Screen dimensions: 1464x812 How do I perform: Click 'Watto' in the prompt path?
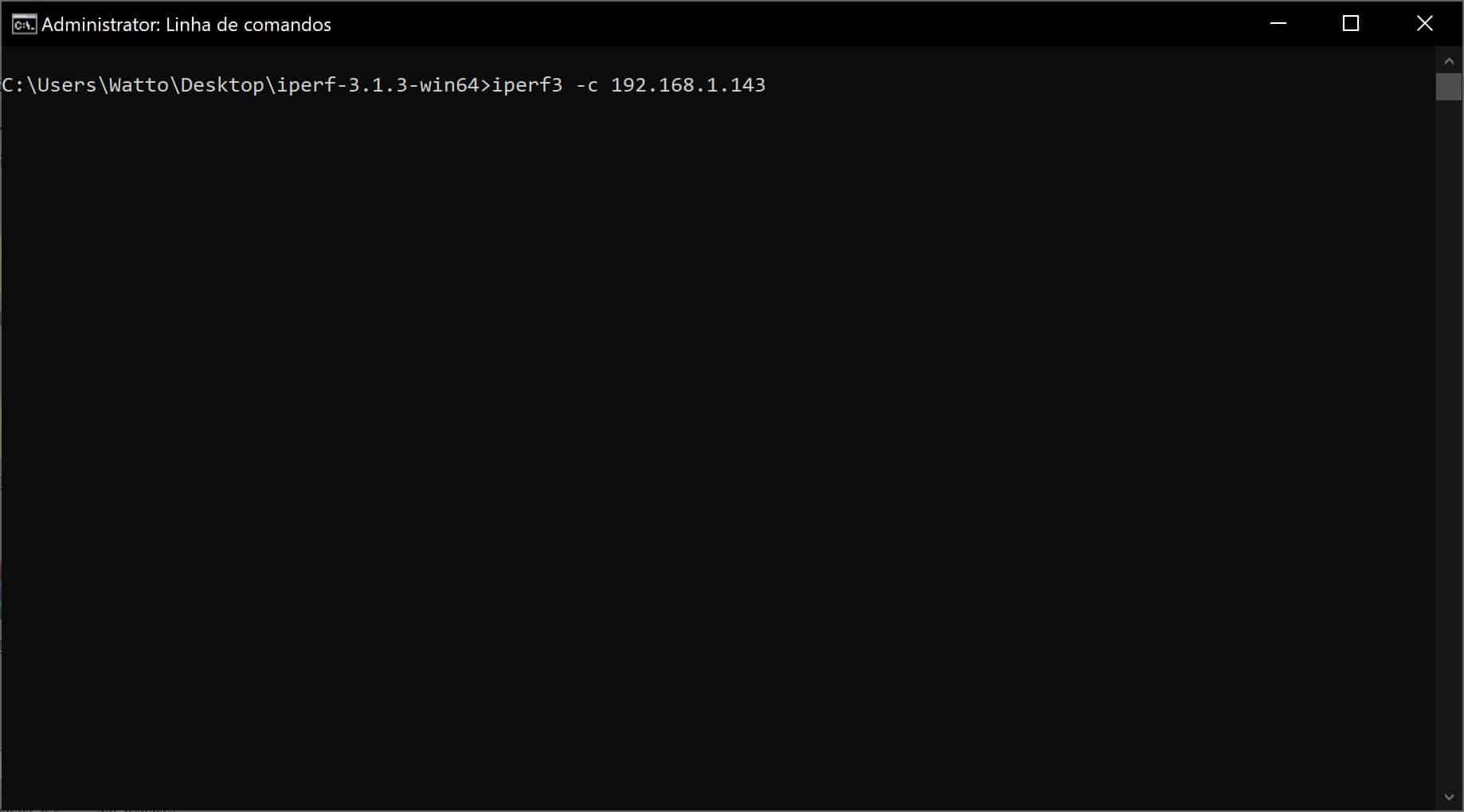point(138,85)
